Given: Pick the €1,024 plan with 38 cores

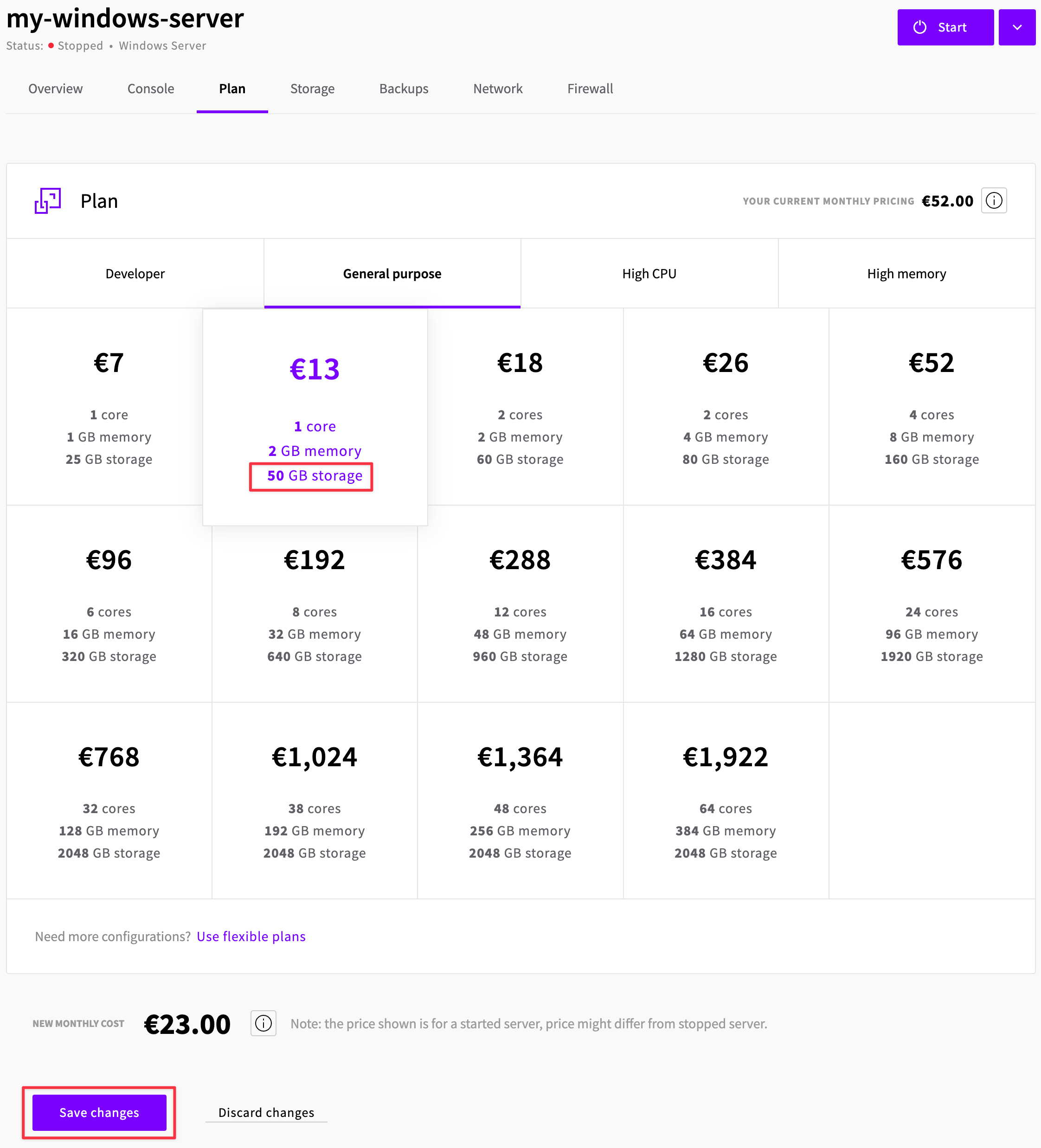Looking at the screenshot, I should [x=315, y=801].
